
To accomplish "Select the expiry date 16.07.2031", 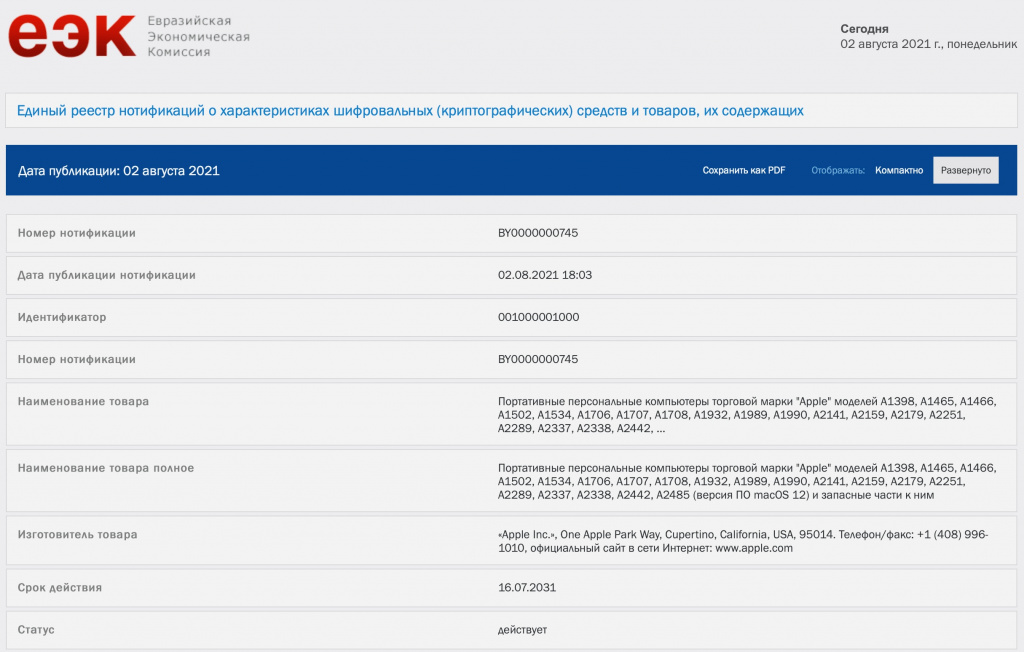I will click(527, 587).
